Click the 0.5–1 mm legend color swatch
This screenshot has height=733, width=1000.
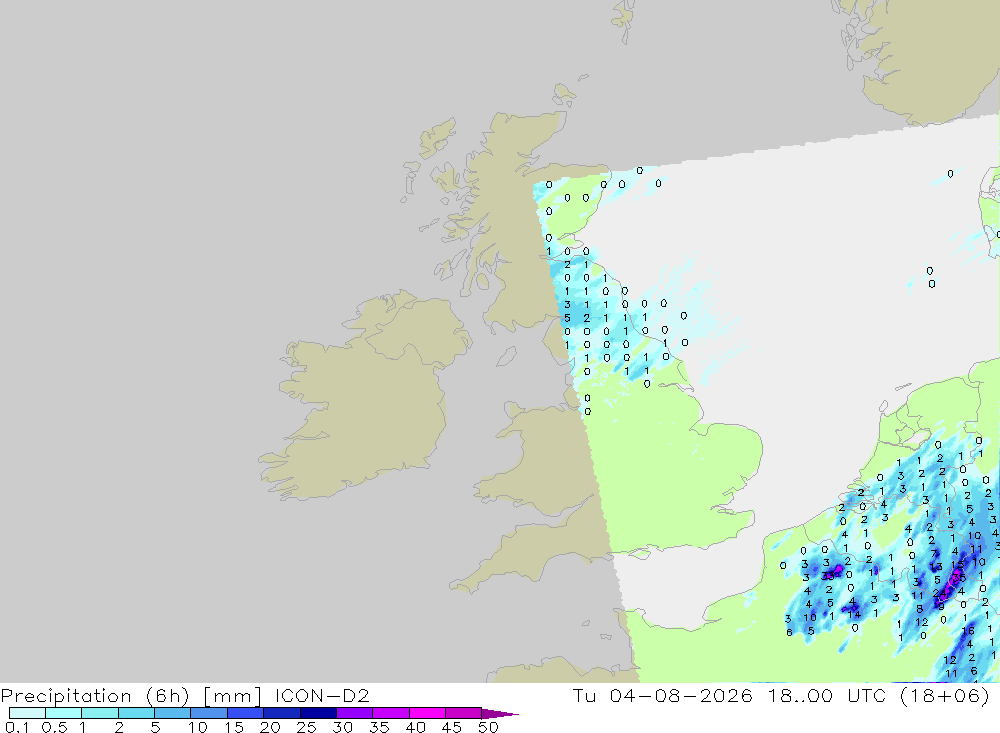63,713
